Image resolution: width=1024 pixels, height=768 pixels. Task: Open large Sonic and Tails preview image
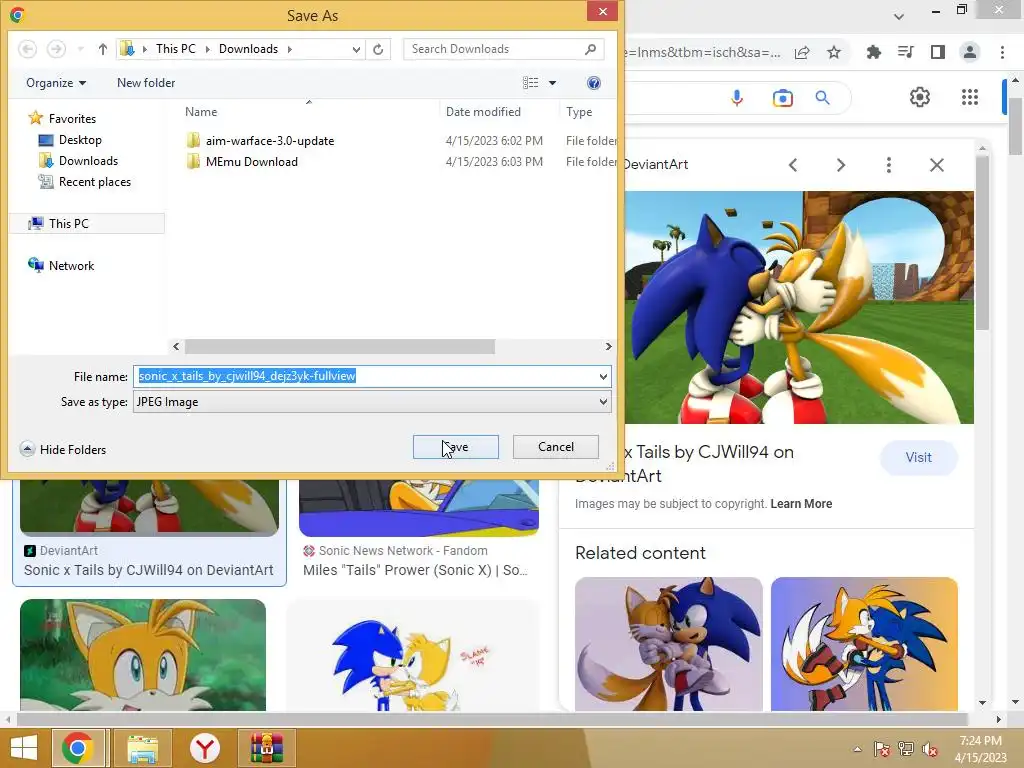coord(799,308)
